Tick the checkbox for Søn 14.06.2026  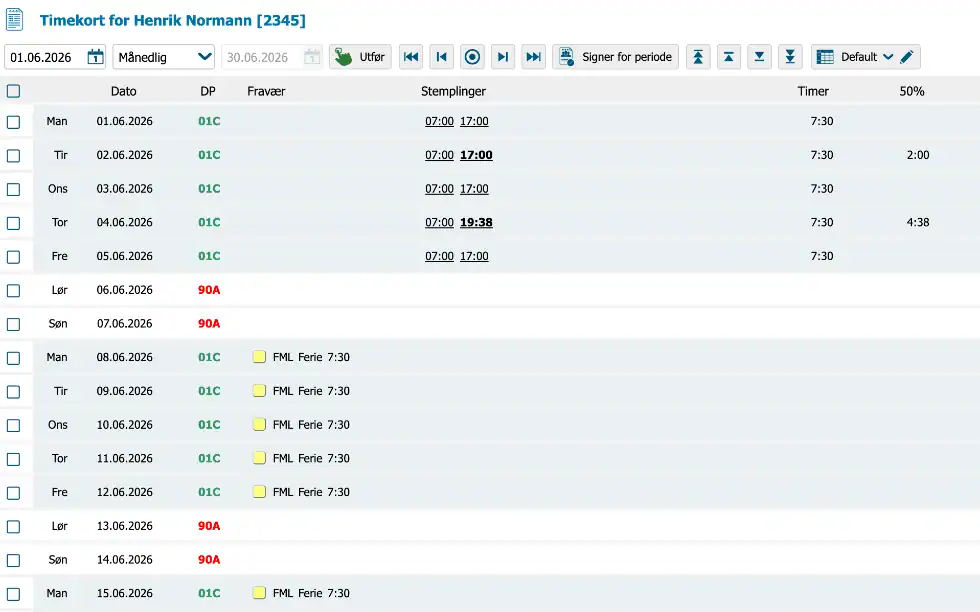pyautogui.click(x=13, y=561)
